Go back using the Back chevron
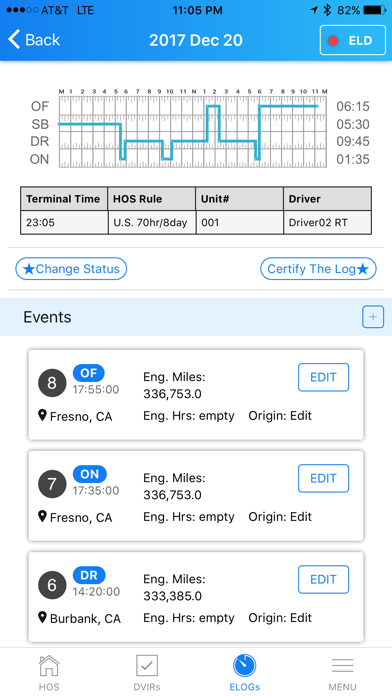 (x=34, y=40)
